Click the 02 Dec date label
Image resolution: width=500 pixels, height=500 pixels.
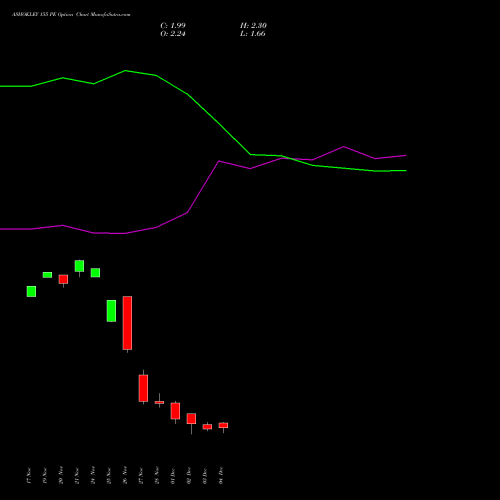tap(189, 476)
